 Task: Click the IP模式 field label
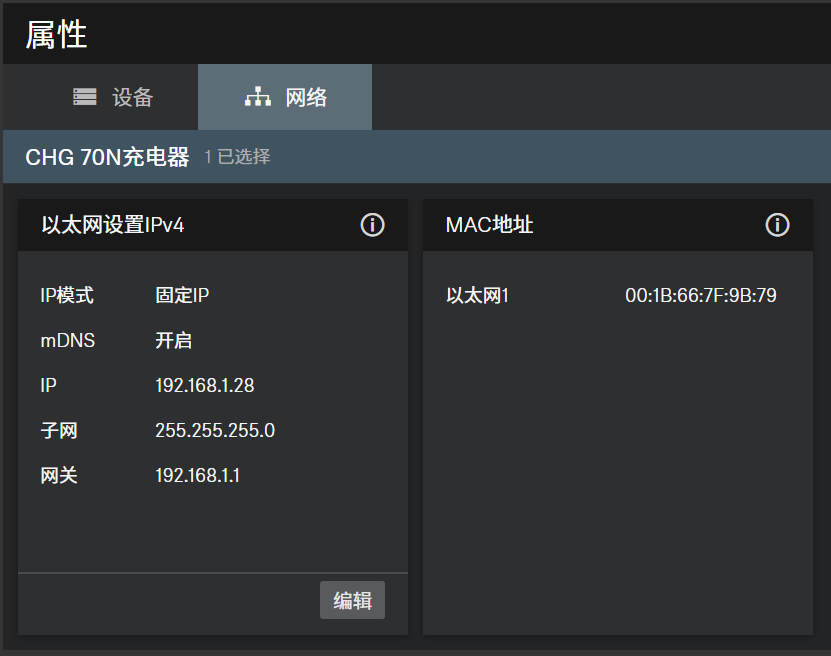click(66, 295)
